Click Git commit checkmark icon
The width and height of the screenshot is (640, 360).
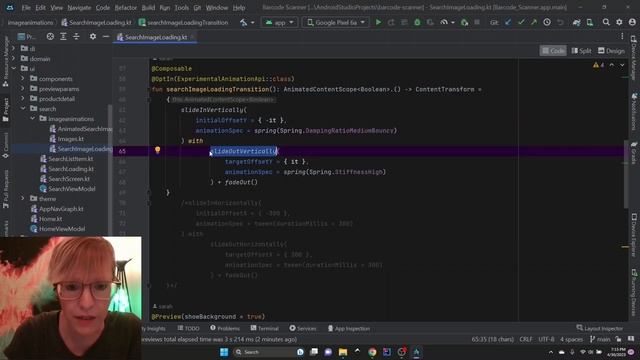[521, 22]
